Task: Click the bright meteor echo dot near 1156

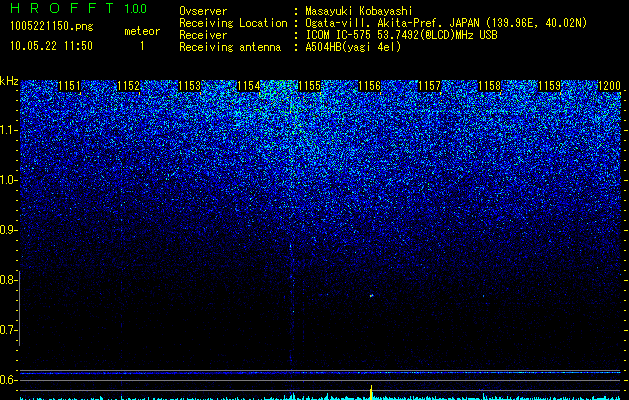Action: [371, 296]
